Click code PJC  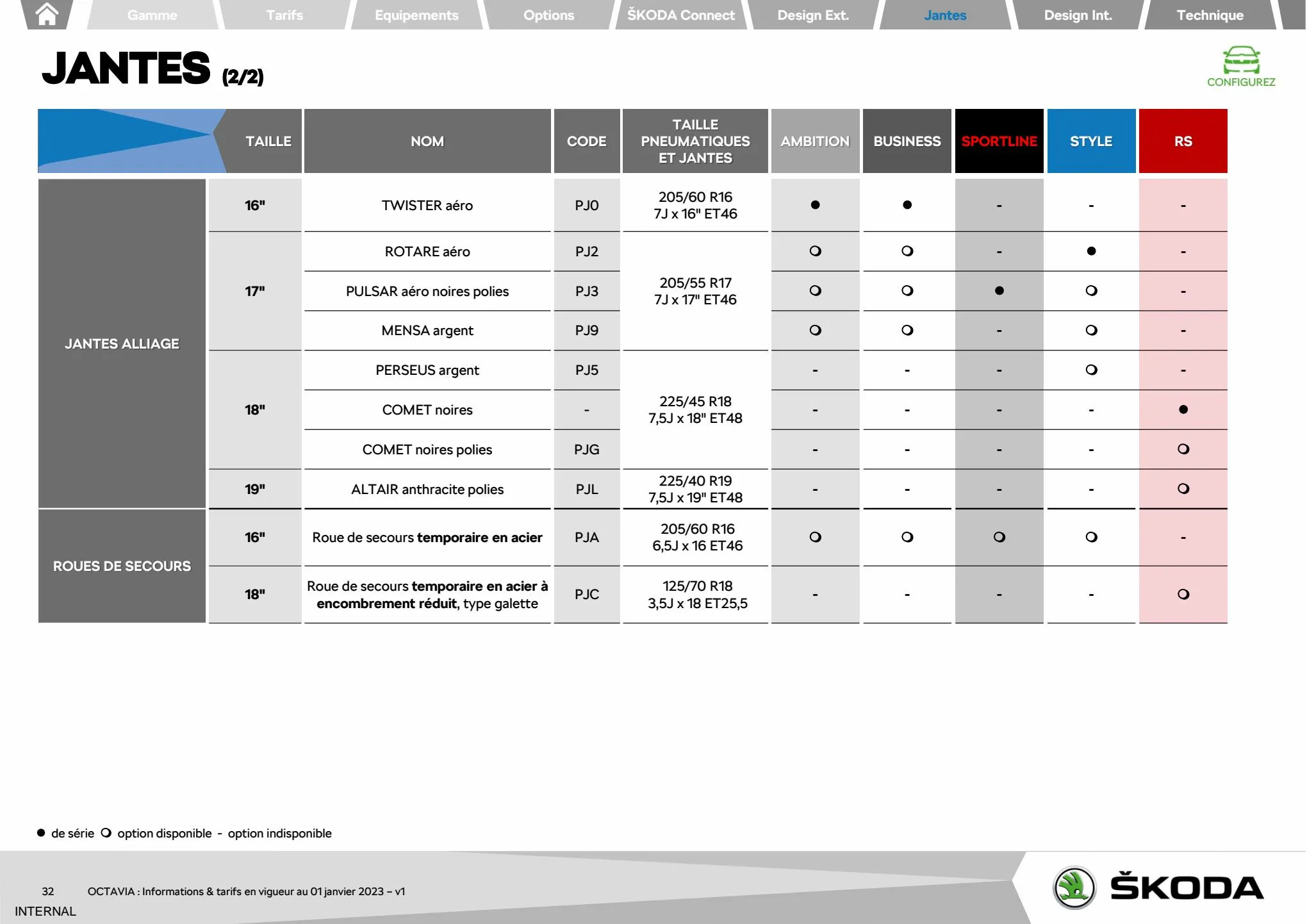(x=587, y=595)
